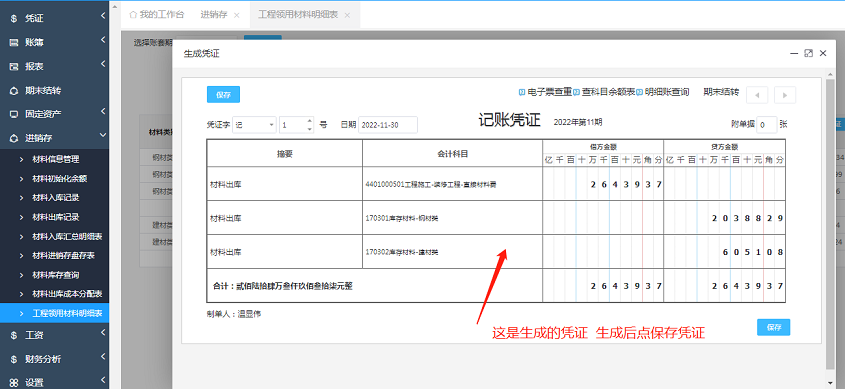The image size is (845, 389).
Task: Click account cell 170302库存材料-建材类
Action: click(452, 252)
